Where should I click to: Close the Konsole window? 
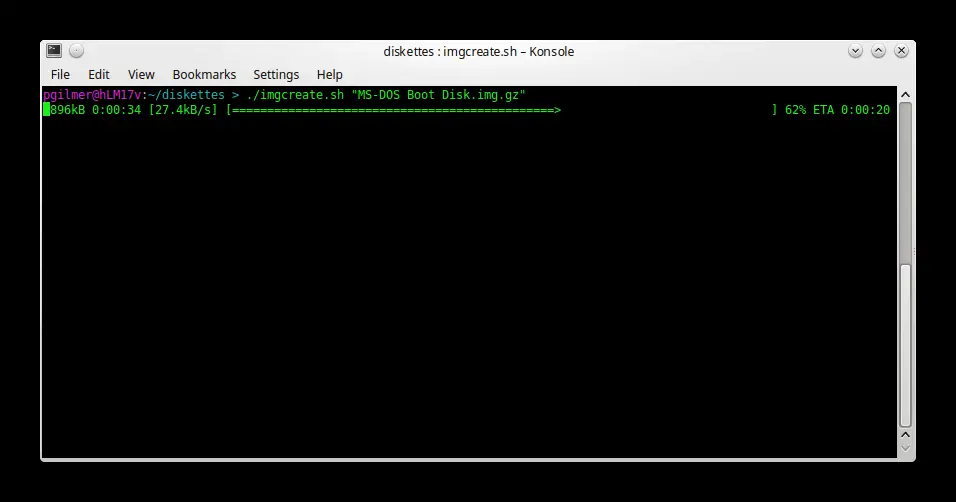[901, 51]
